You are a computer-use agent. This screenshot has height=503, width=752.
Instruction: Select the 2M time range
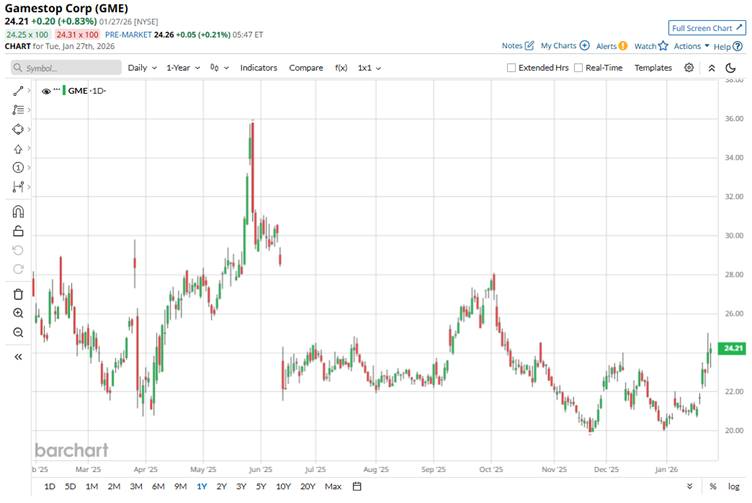pos(114,486)
